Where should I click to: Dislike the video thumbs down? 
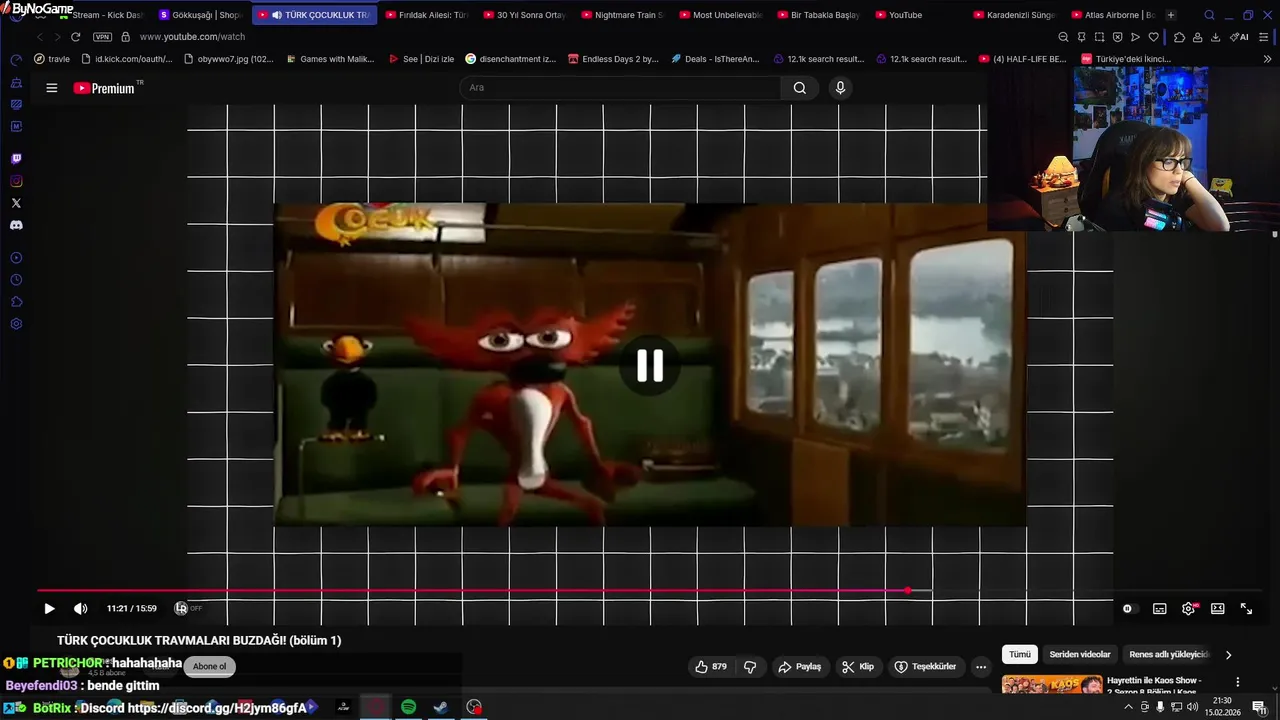click(x=750, y=667)
